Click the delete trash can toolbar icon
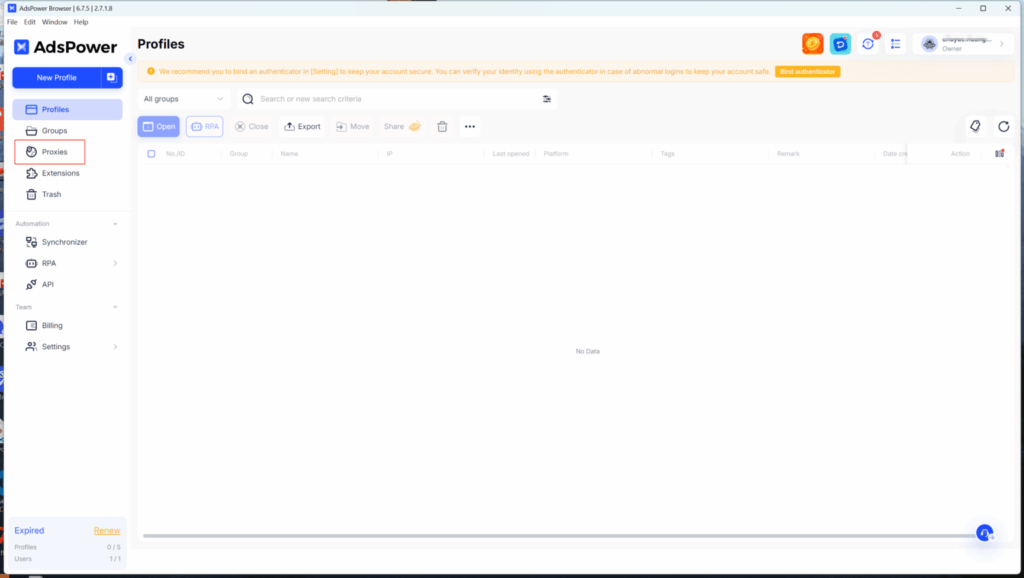 (442, 127)
